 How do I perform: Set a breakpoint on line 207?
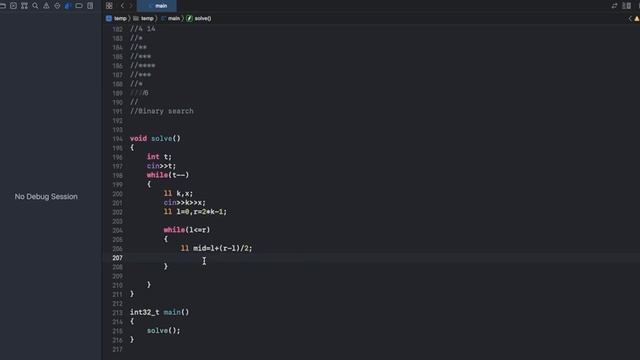coord(117,258)
